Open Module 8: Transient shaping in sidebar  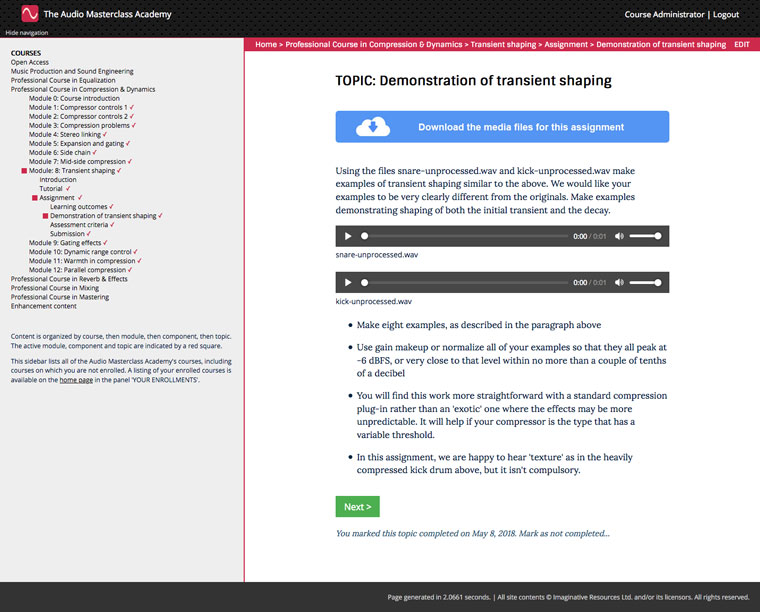click(73, 171)
